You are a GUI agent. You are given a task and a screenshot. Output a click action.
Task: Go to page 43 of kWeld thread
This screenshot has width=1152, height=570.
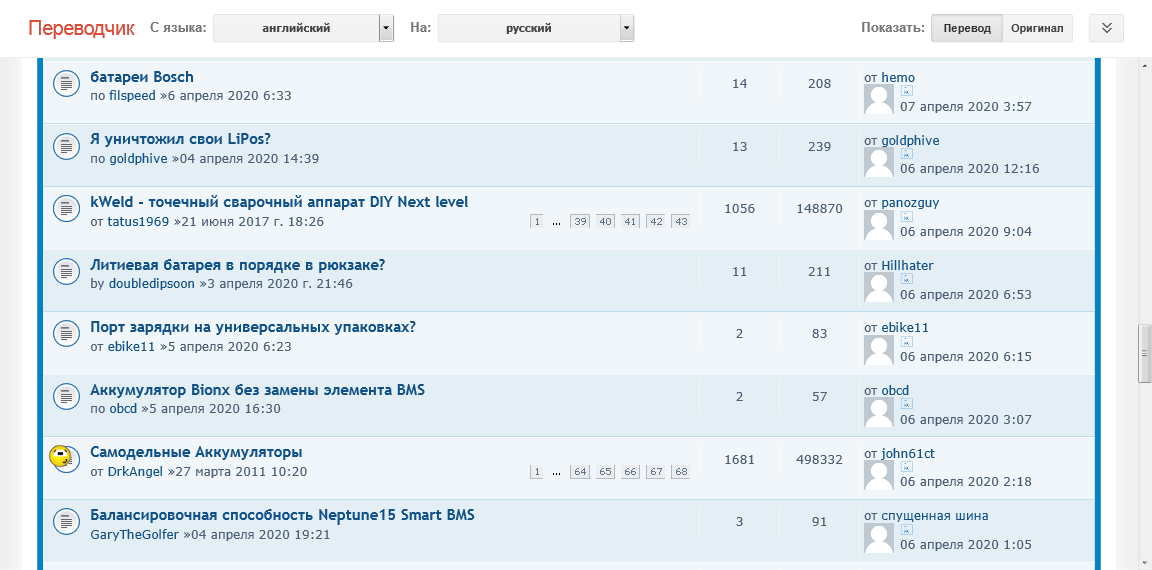pyautogui.click(x=681, y=222)
